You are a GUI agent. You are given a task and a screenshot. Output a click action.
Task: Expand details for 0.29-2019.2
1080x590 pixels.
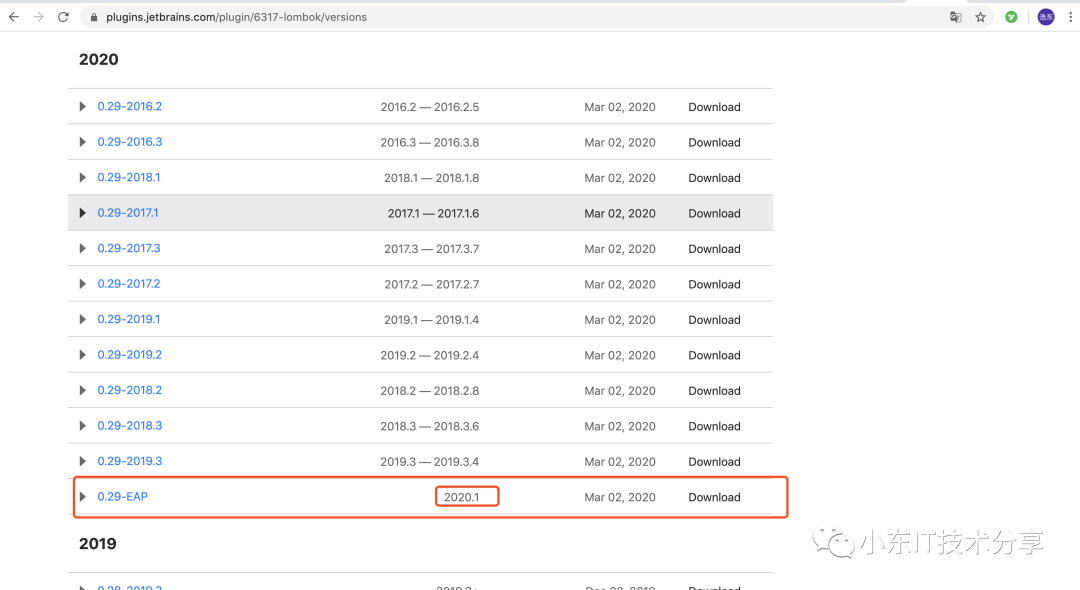pos(83,355)
